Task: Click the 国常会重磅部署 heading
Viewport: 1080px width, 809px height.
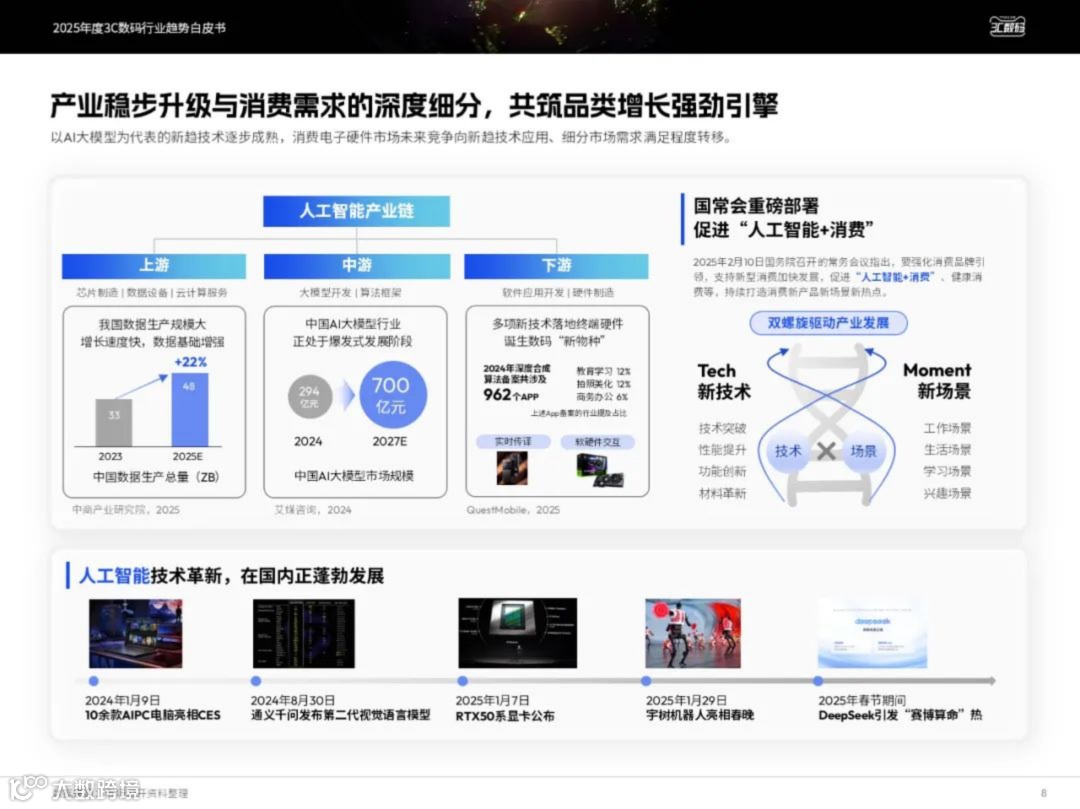Action: 756,206
